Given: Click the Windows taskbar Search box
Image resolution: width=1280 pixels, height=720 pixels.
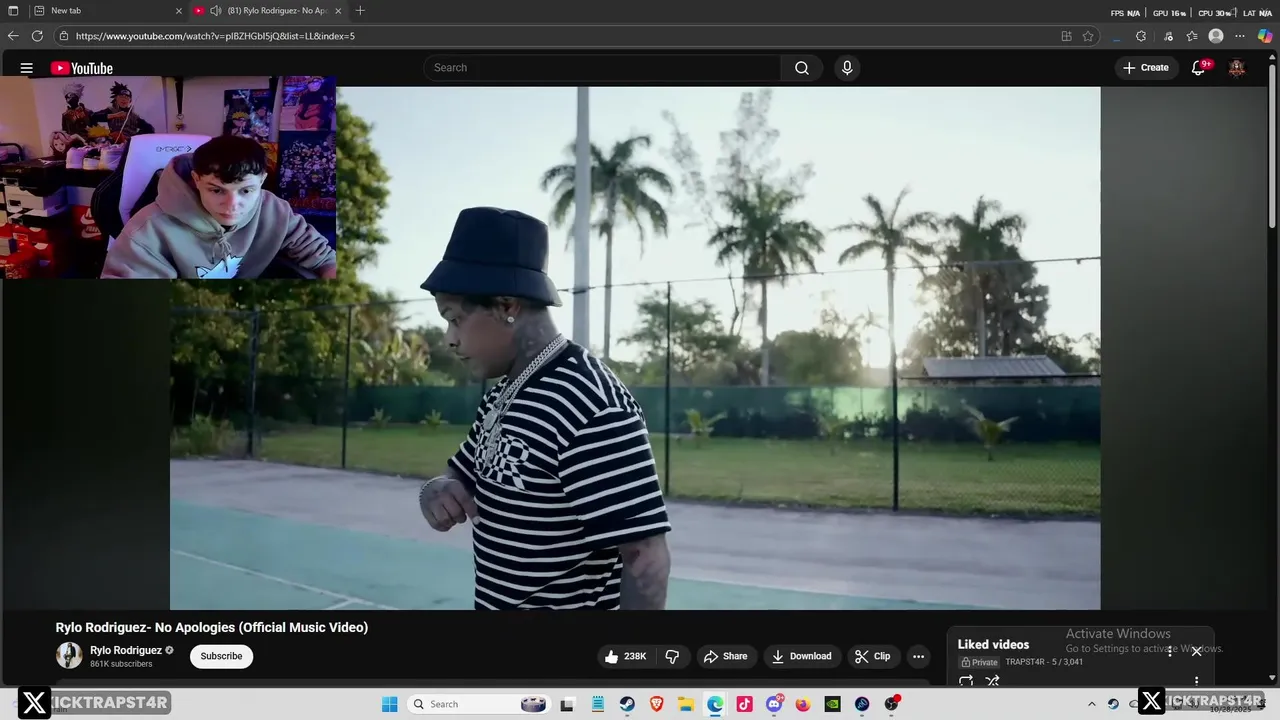Looking at the screenshot, I should (x=478, y=704).
